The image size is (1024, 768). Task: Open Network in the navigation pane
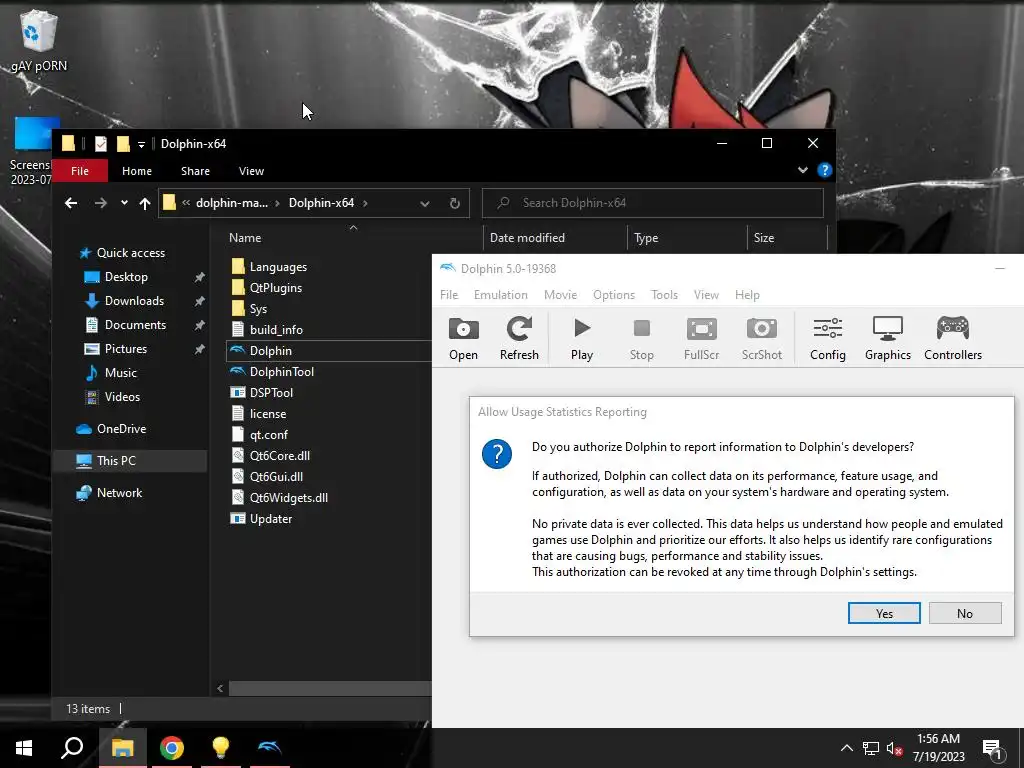point(109,492)
